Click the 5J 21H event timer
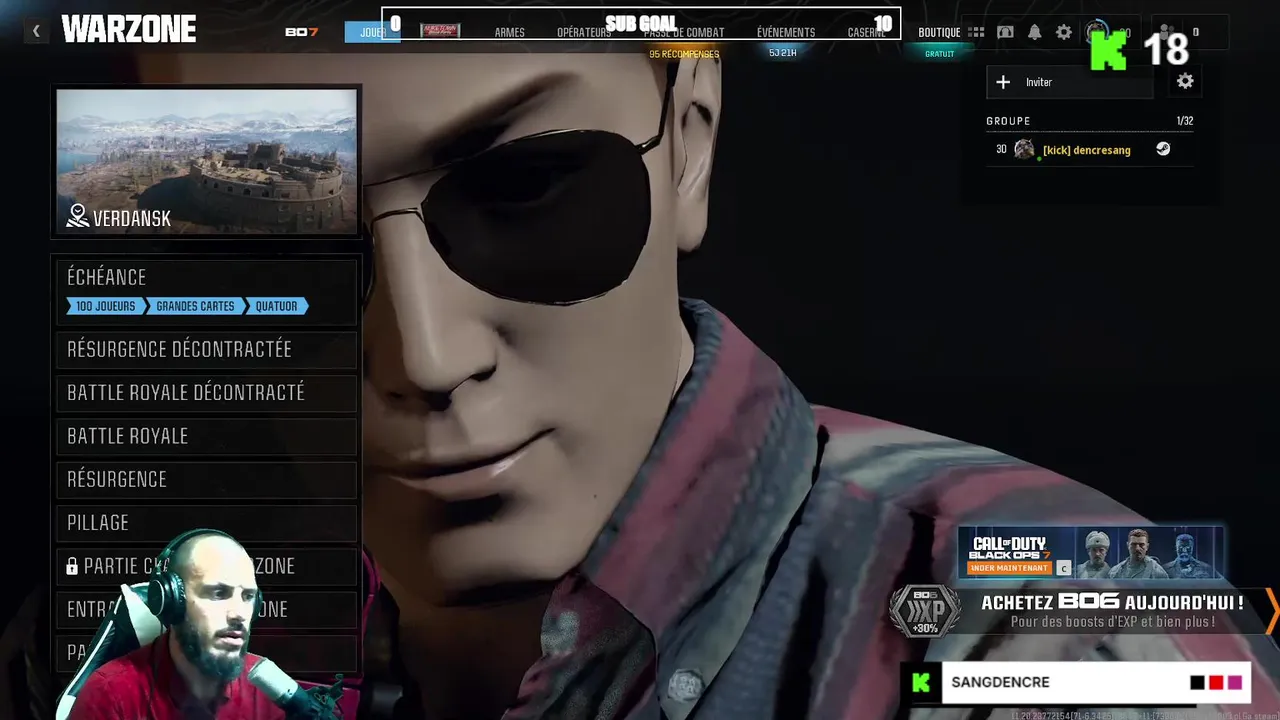The image size is (1280, 720). pyautogui.click(x=783, y=53)
